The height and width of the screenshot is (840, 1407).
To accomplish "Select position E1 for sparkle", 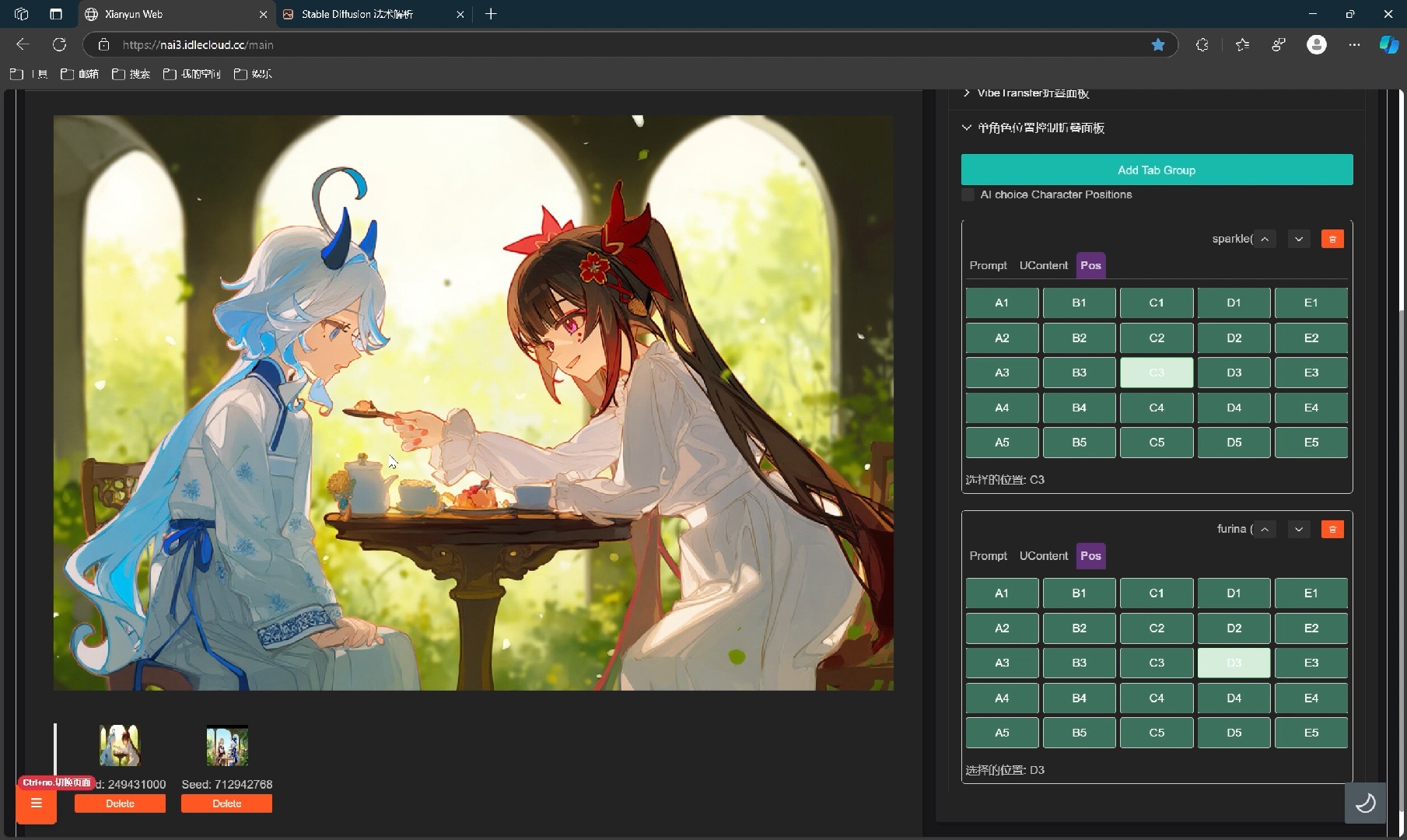I will point(1311,303).
